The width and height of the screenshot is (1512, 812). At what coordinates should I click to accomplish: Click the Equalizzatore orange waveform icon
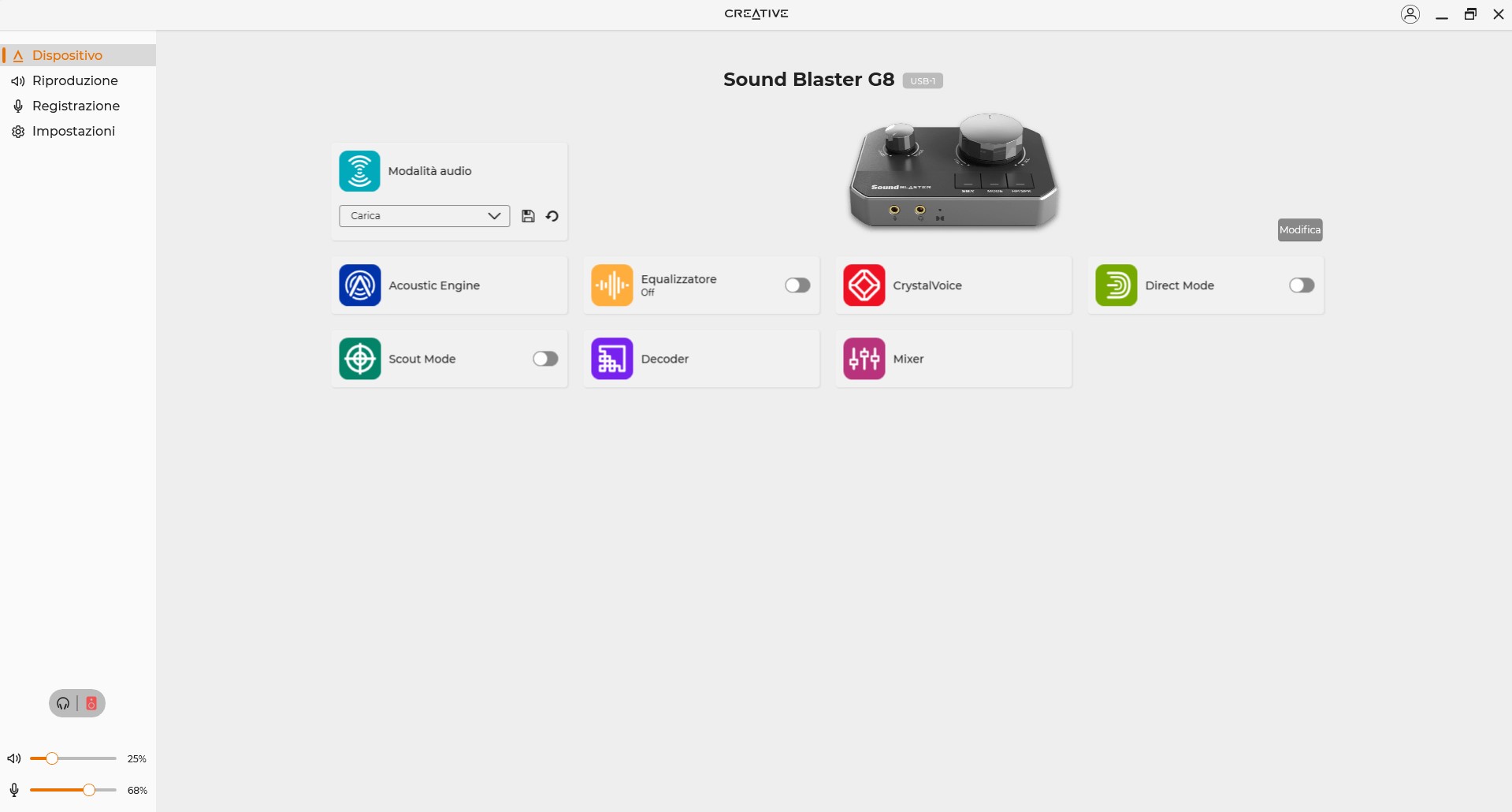[612, 285]
